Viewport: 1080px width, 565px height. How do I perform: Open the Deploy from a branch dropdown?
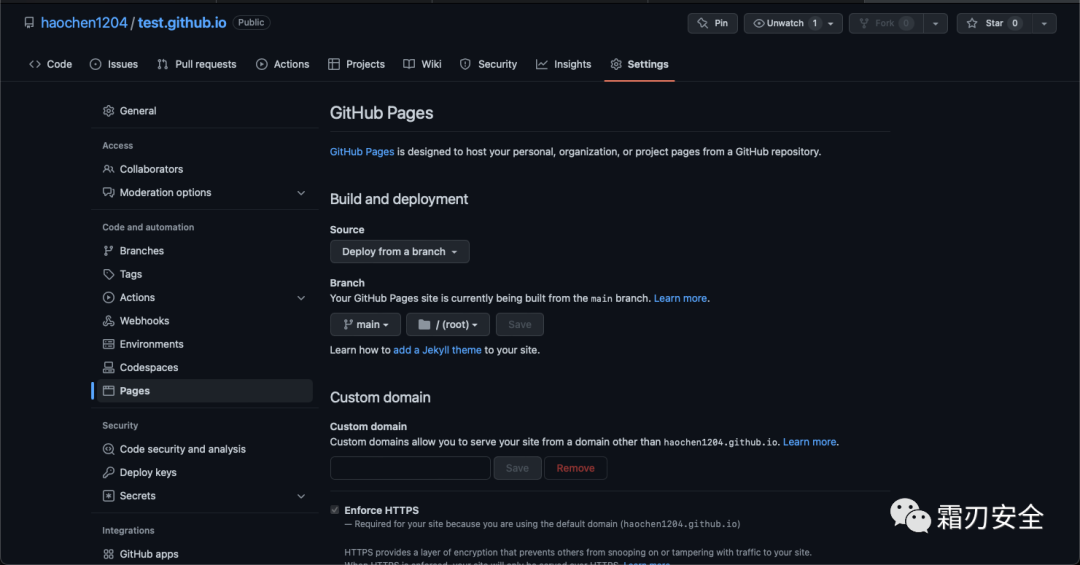point(399,251)
